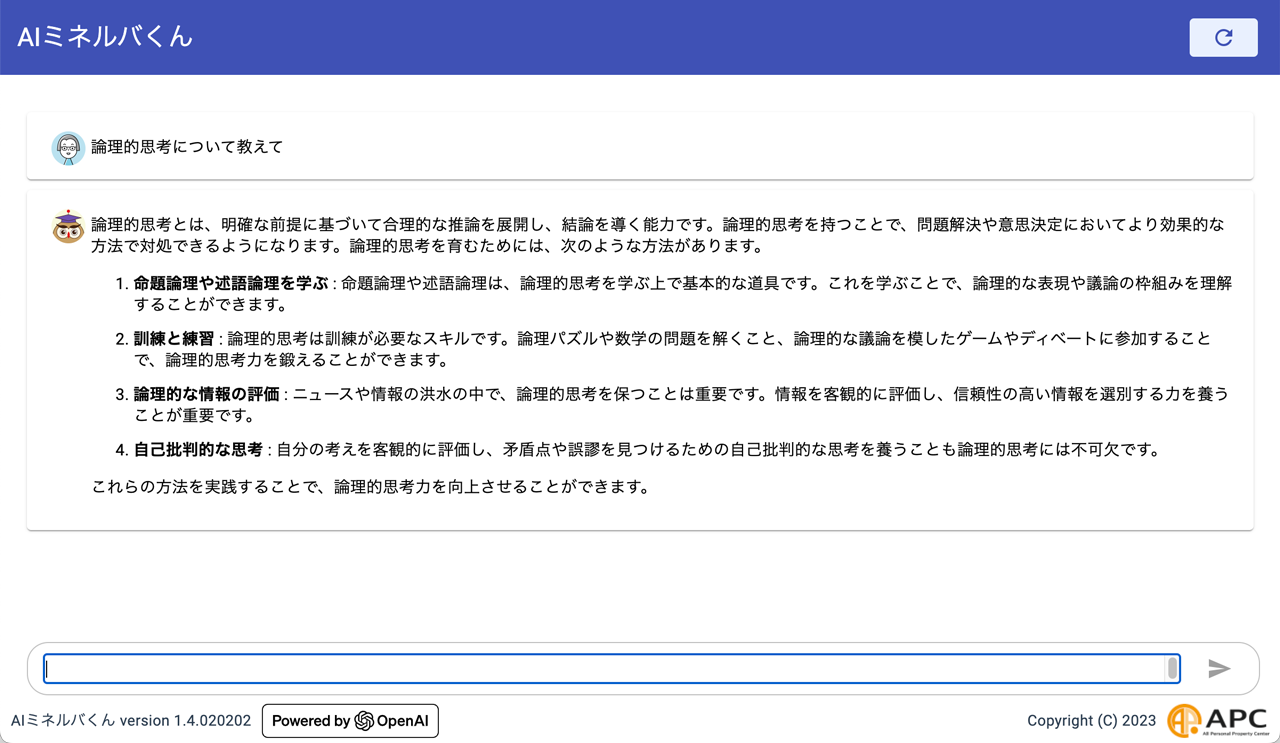Click the bold heading 論理的な情報の評価

[206, 394]
